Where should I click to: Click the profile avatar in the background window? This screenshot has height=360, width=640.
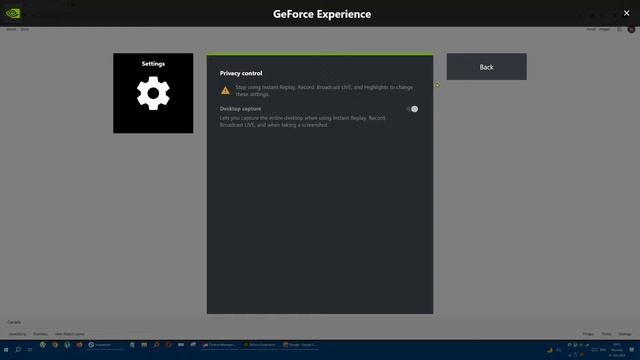[631, 29]
